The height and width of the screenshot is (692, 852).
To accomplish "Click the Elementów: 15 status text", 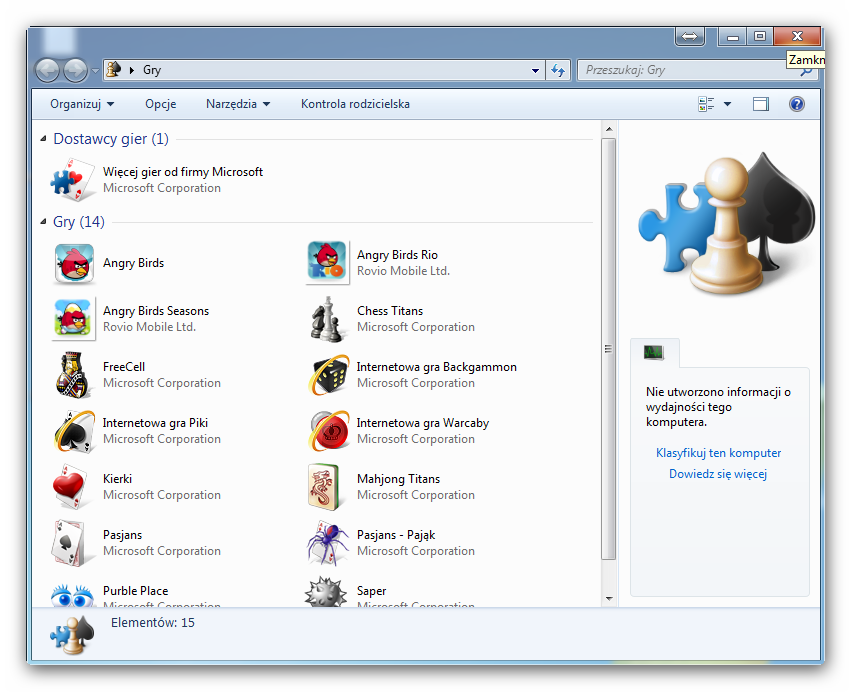I will point(153,622).
